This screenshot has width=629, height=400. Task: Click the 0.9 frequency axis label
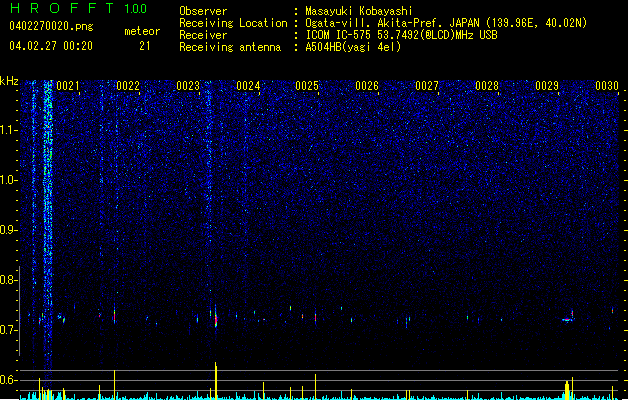coord(8,230)
